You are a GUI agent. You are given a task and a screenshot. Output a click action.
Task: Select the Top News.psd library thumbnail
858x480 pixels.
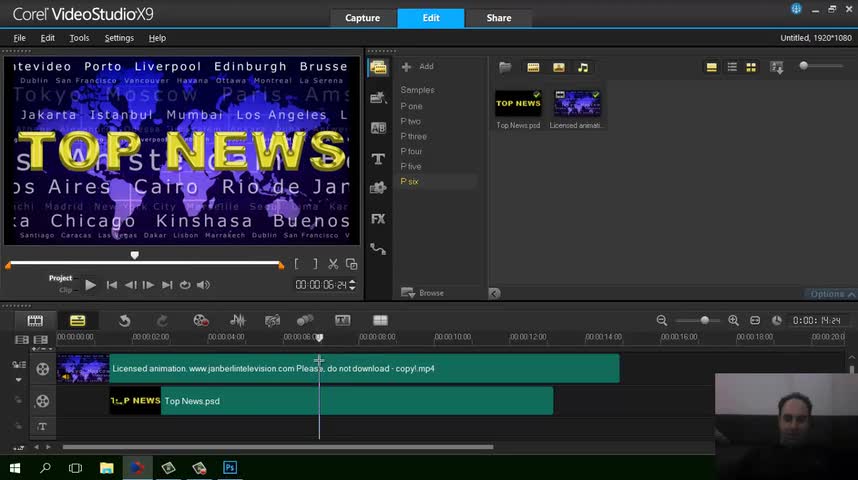click(x=518, y=104)
